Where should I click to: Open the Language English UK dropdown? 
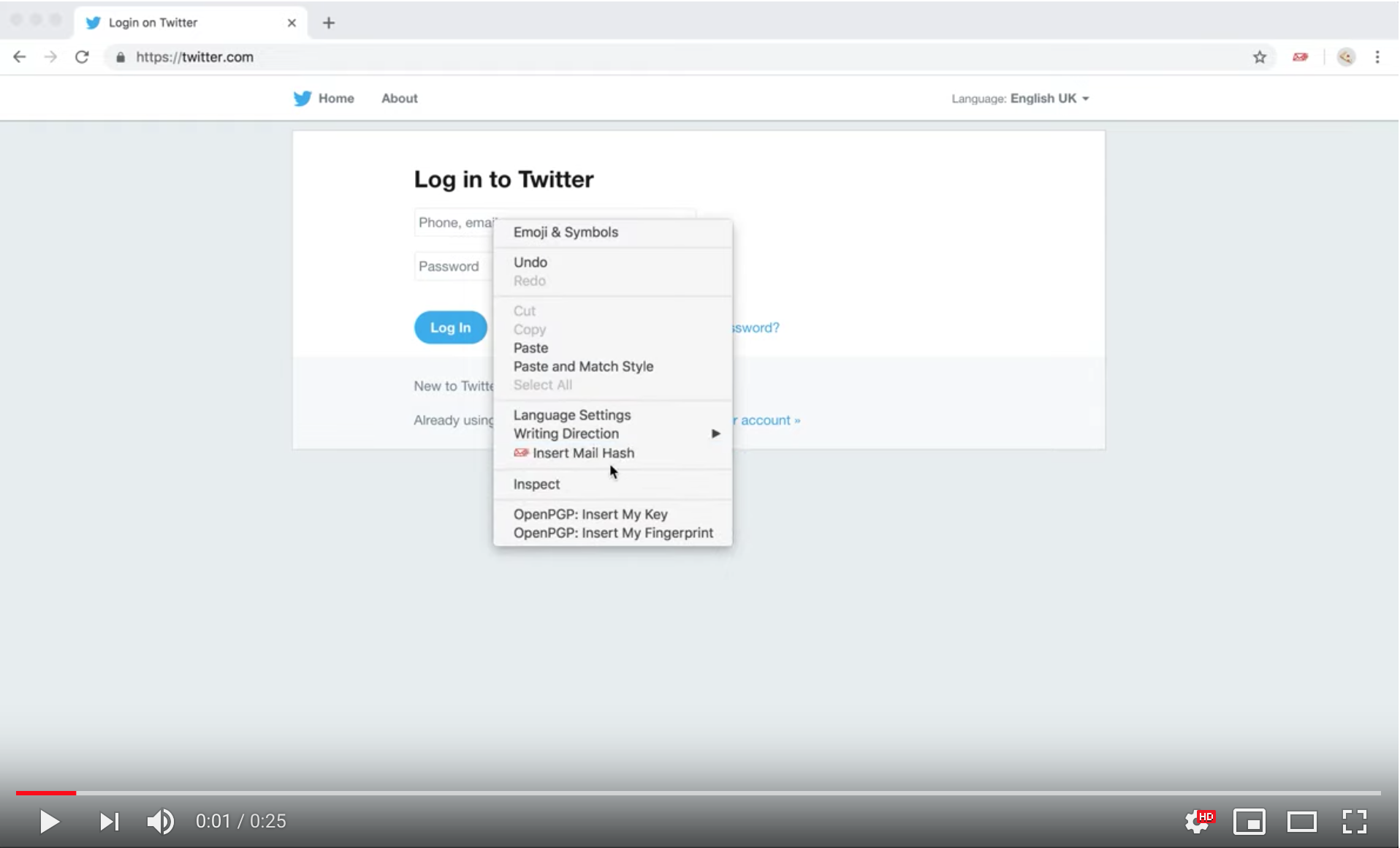click(1020, 98)
